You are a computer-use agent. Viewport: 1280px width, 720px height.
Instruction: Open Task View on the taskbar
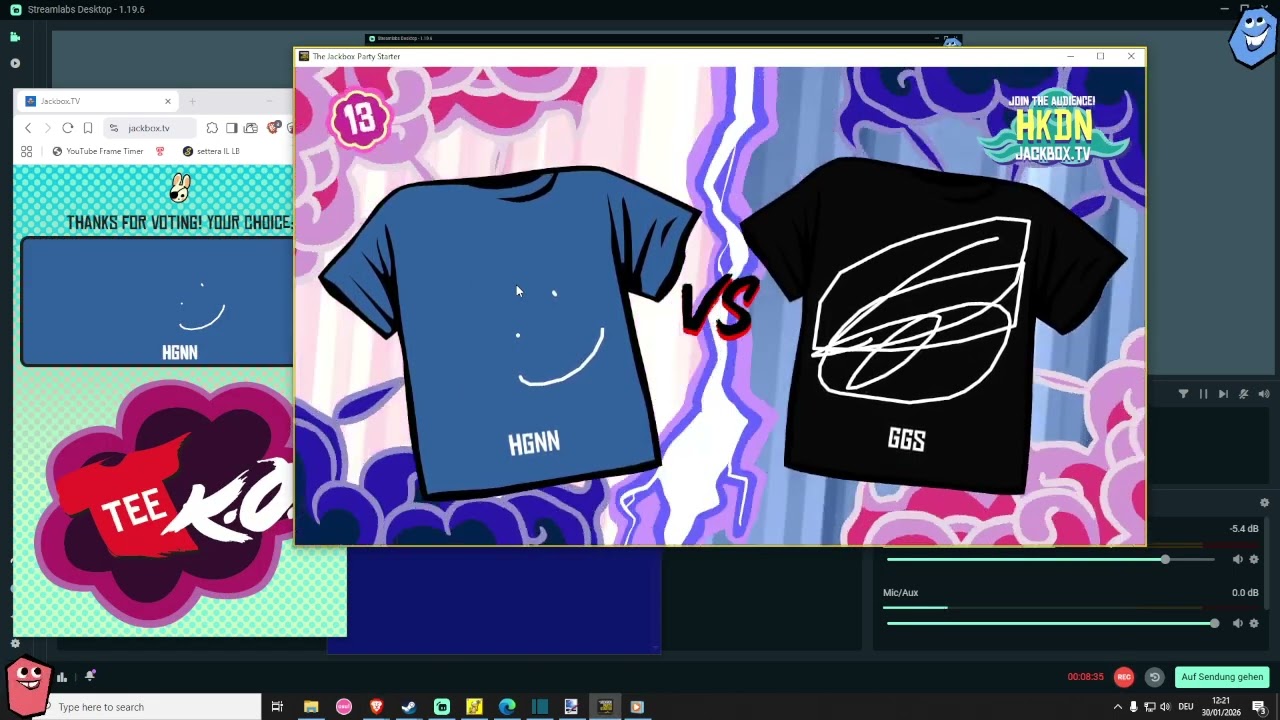[277, 707]
